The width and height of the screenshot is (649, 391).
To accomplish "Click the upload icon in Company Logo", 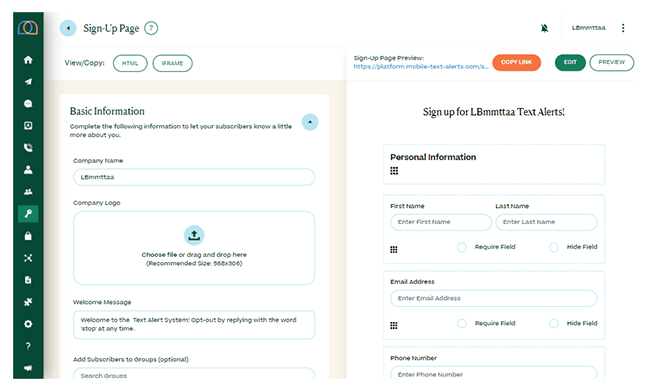I will tap(194, 235).
